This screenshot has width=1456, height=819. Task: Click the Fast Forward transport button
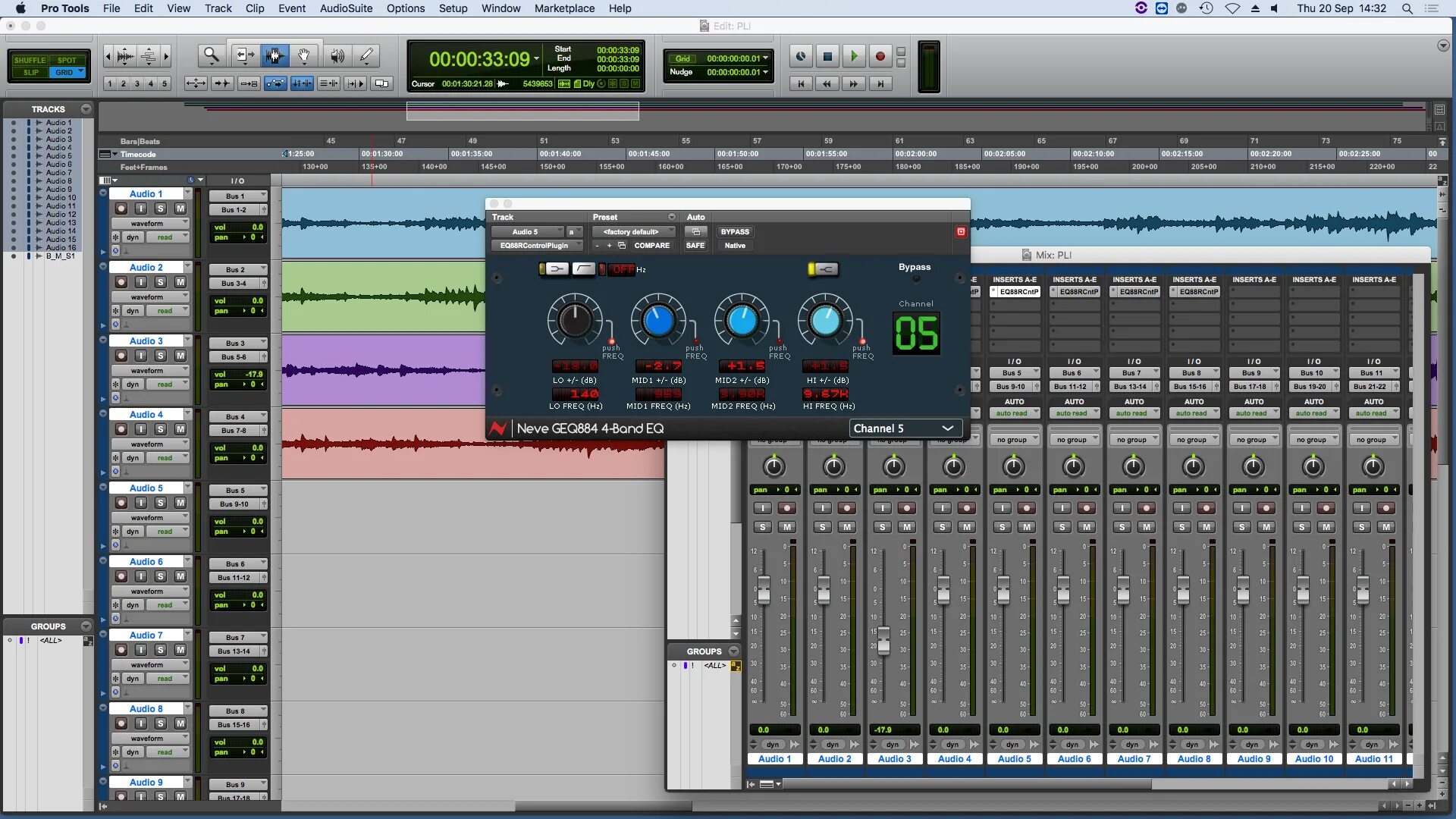pos(854,83)
